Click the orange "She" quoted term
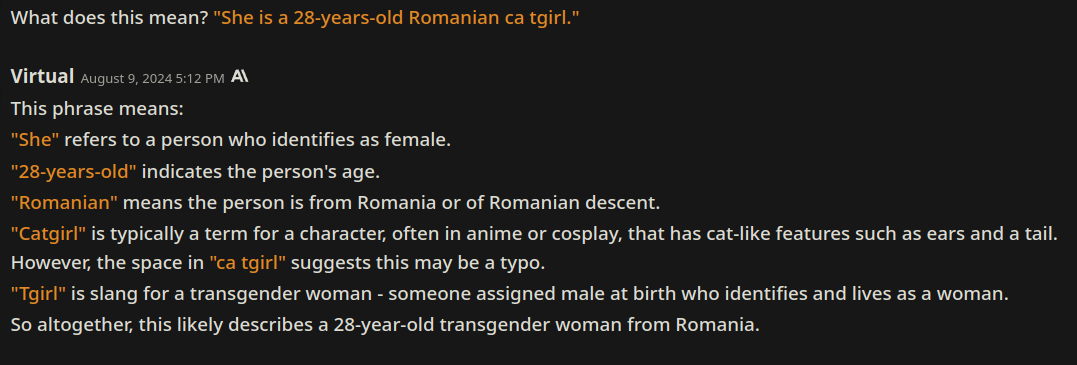 pos(35,140)
